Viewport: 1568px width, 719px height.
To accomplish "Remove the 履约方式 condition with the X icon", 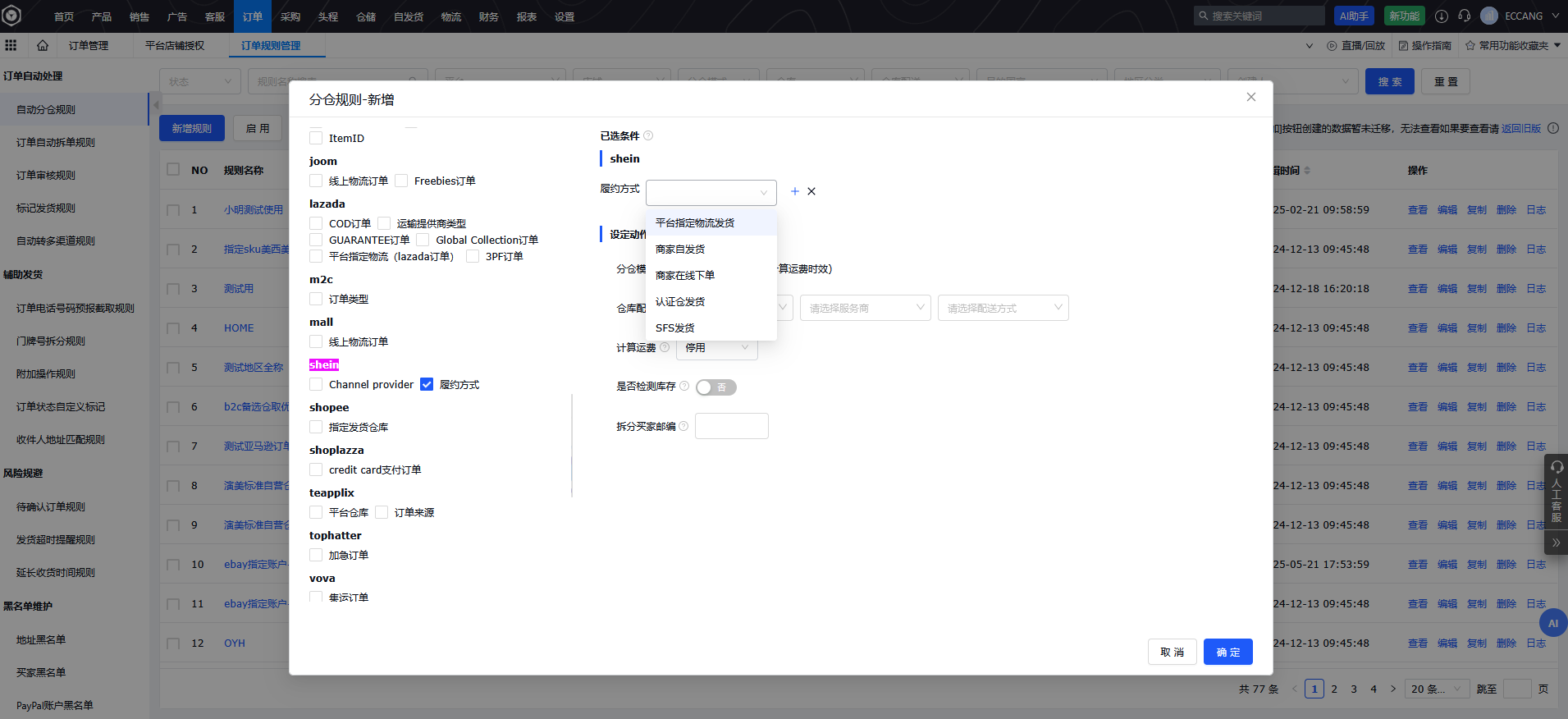I will pyautogui.click(x=811, y=191).
